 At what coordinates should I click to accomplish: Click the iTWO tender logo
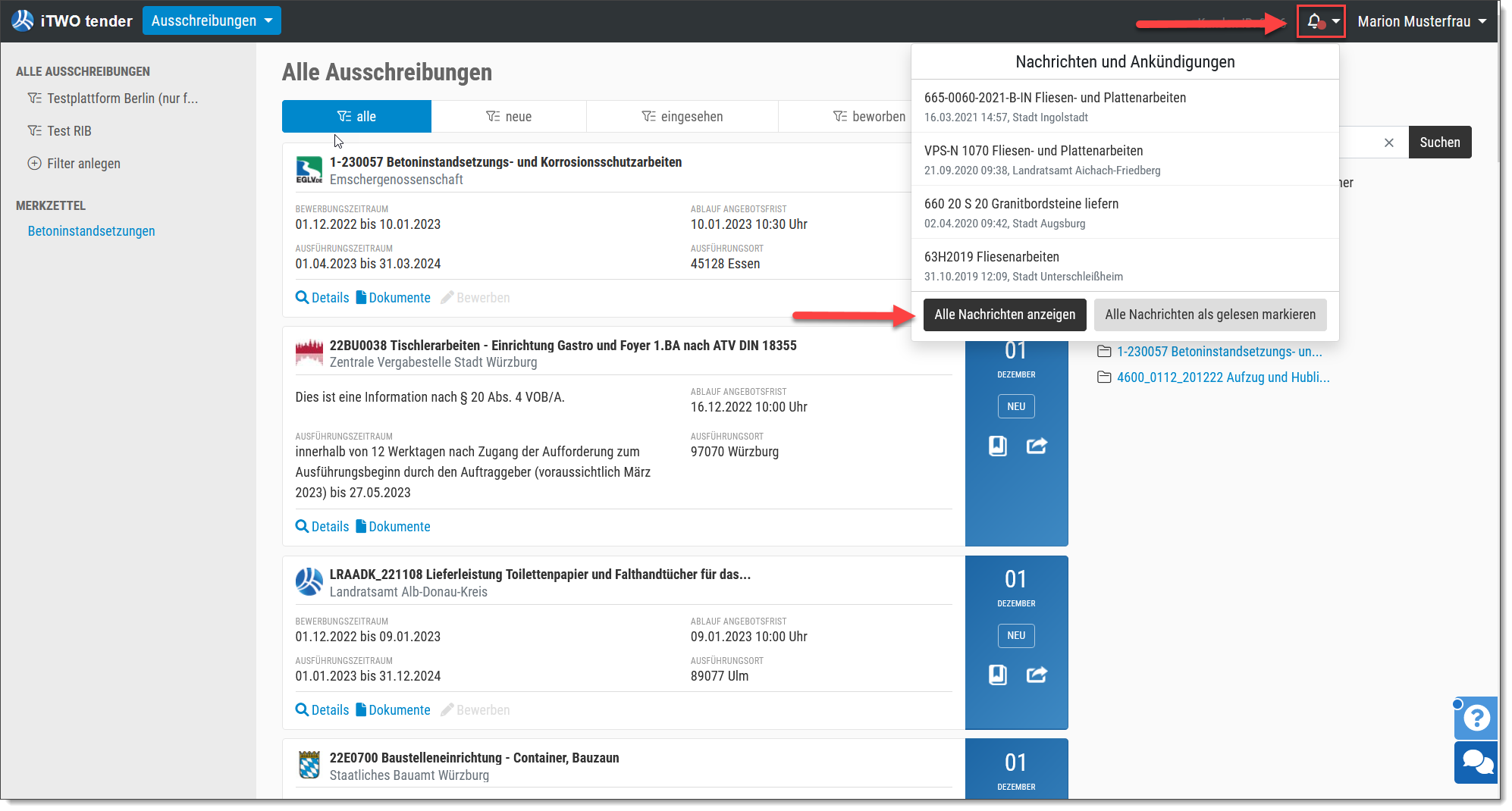[x=72, y=20]
